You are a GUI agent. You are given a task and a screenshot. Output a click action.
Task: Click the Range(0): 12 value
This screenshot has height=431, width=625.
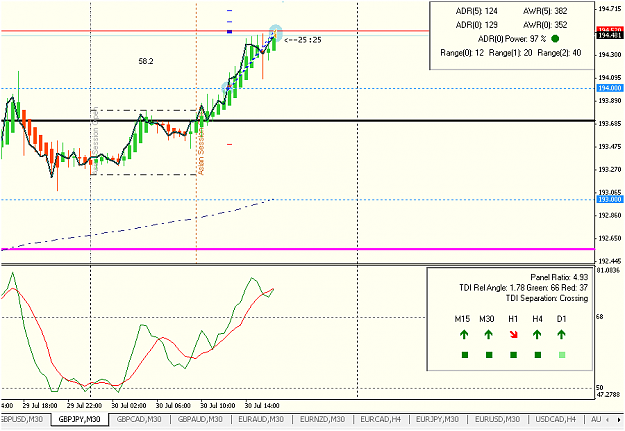(462, 53)
